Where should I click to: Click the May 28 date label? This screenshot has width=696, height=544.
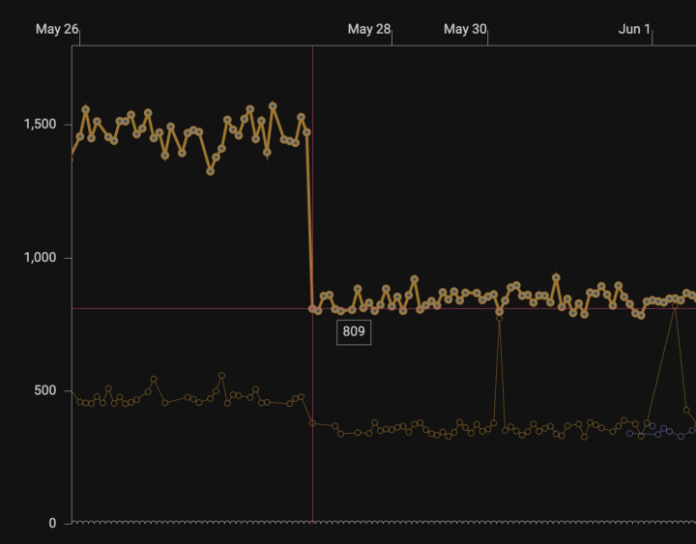point(369,29)
